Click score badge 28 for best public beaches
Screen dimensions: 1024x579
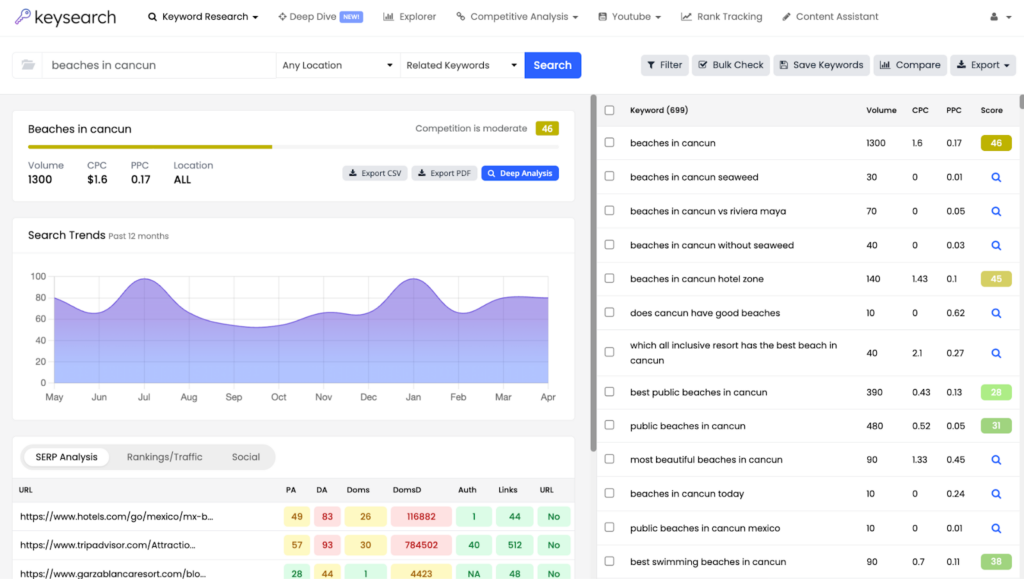click(996, 392)
